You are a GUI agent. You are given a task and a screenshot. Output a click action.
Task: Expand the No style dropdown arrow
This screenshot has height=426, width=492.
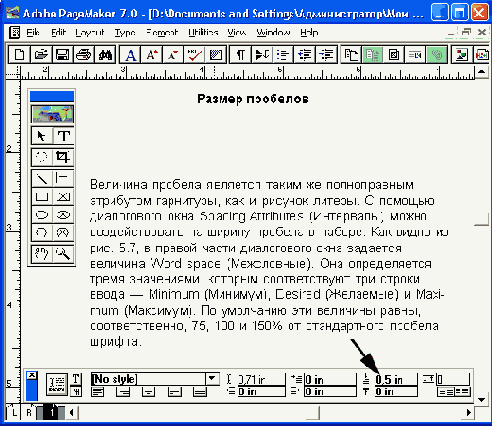212,379
